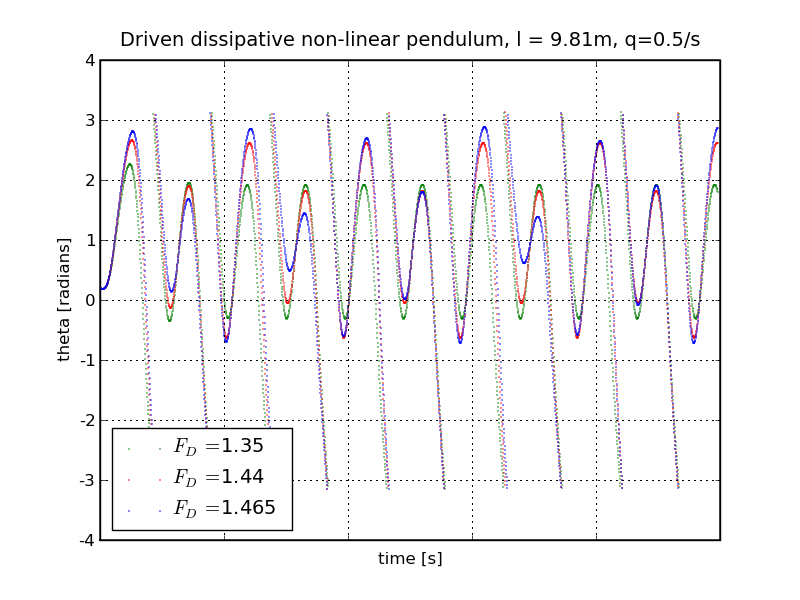This screenshot has width=800, height=600.
Task: Click the x-axis label "time [s]"
Action: click(410, 559)
